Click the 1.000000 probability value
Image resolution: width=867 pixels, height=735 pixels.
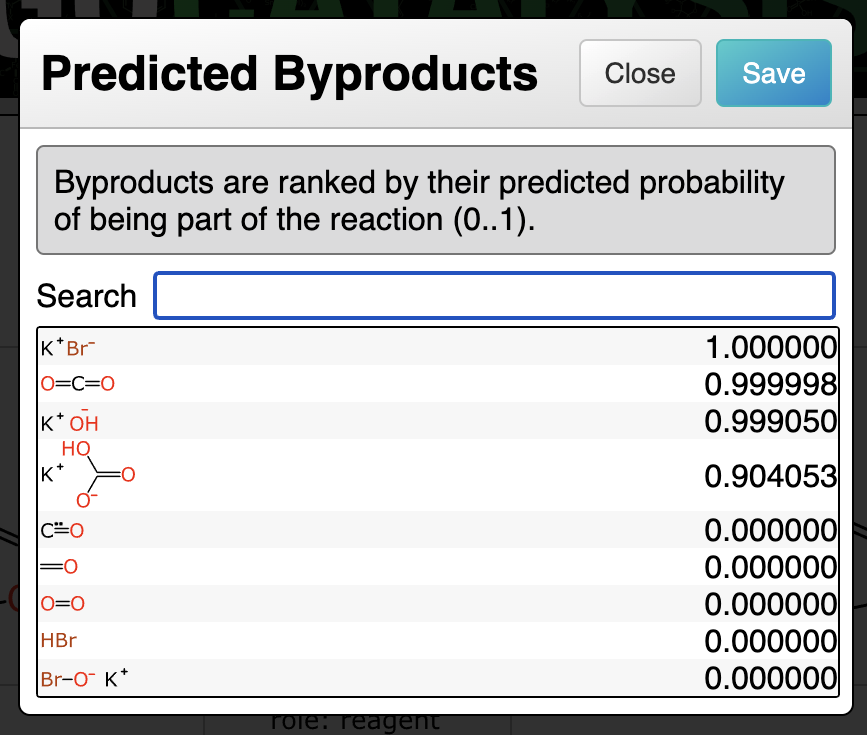(770, 348)
